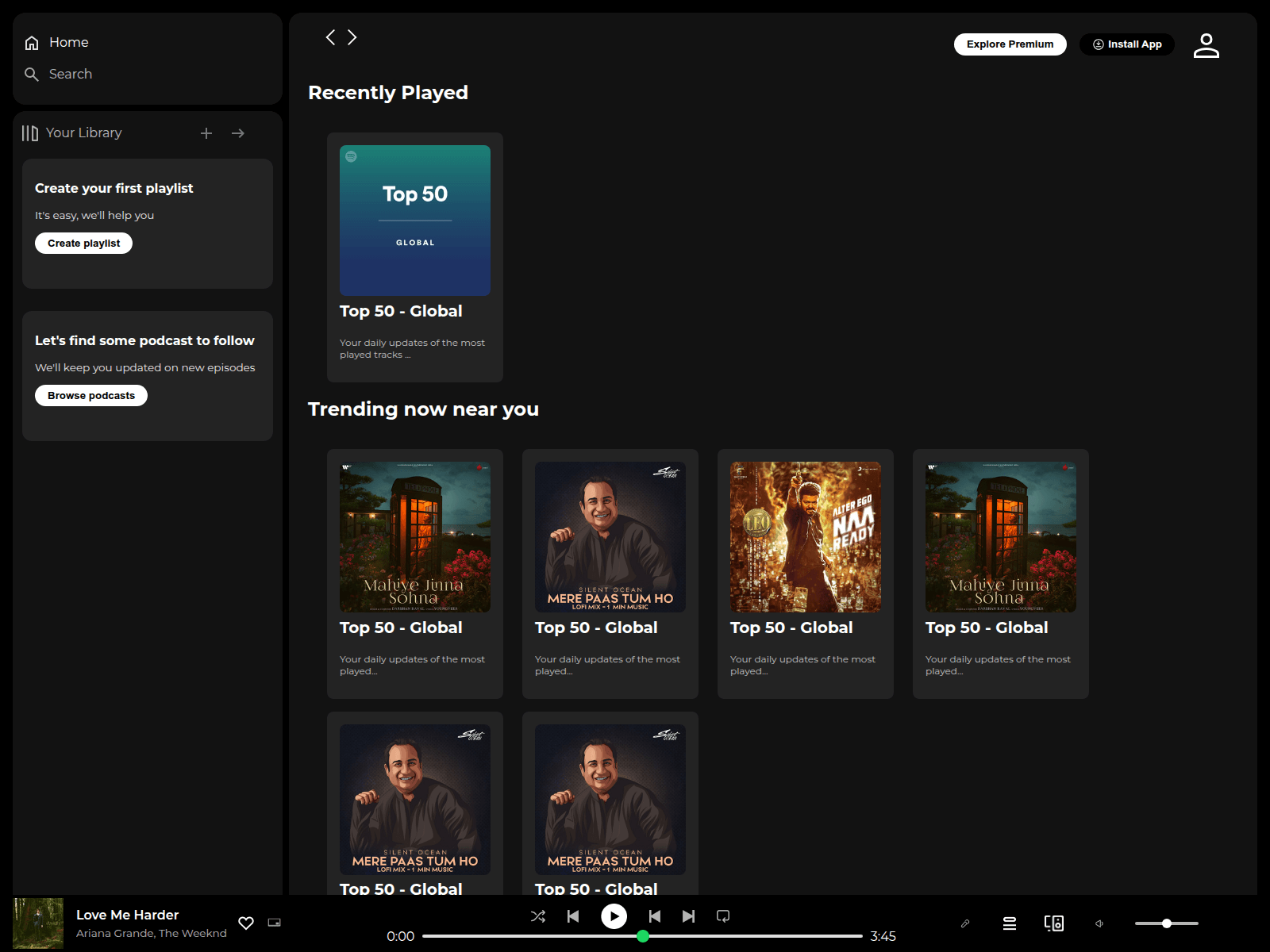Toggle repeat mode
Image resolution: width=1270 pixels, height=952 pixels.
tap(723, 916)
